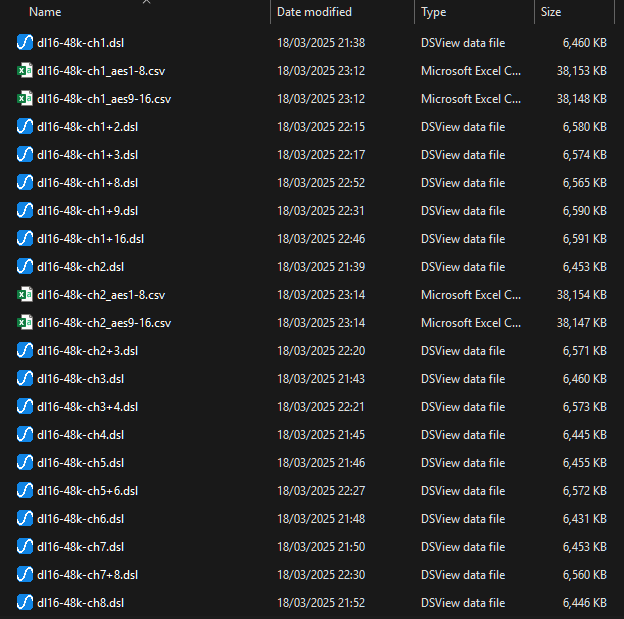Select file name dl16-48k-ch5.dsl
Viewport: 624px width, 619px height.
point(80,463)
